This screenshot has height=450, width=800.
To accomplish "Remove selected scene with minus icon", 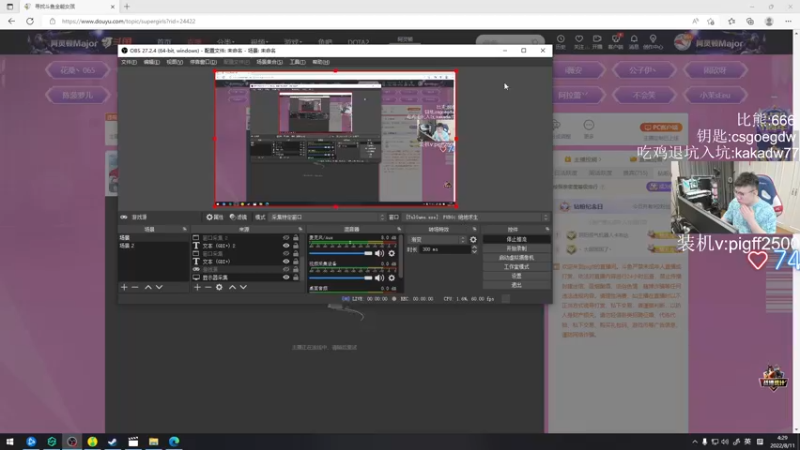I will point(135,287).
